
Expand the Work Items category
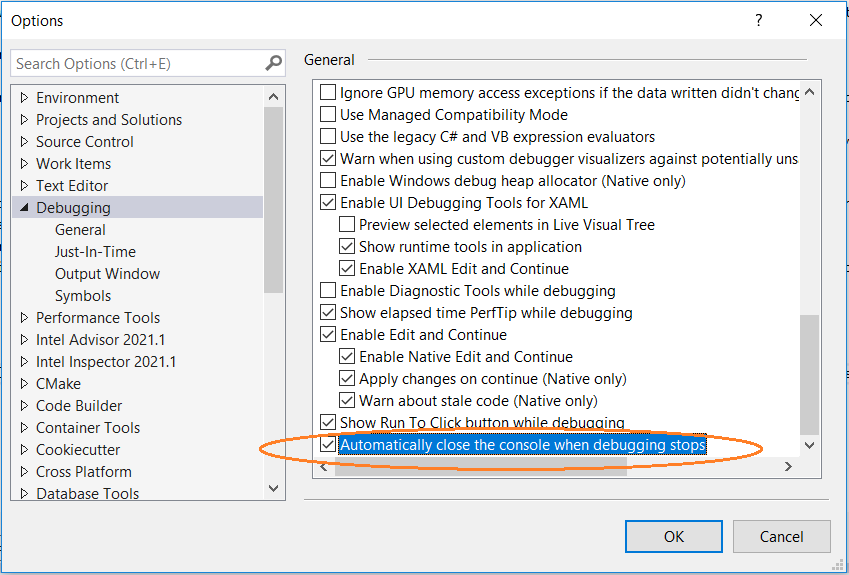24,164
